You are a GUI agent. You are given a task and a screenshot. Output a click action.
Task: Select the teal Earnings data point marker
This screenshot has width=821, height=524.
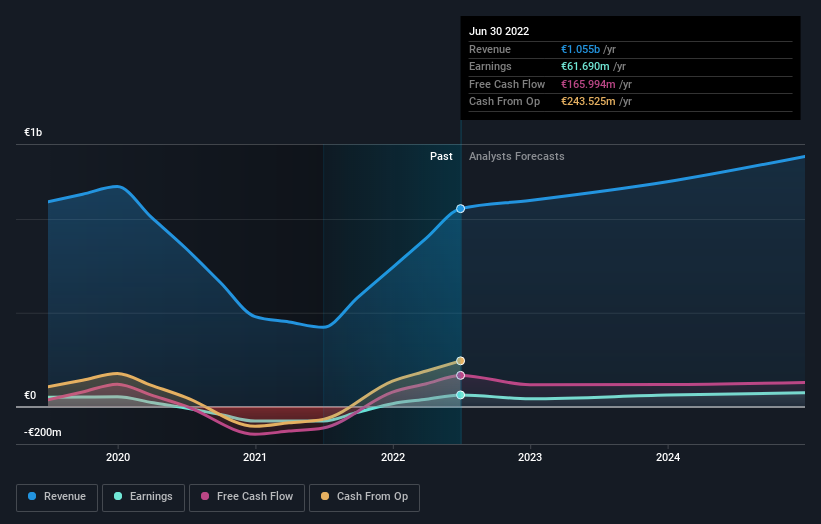tap(460, 395)
